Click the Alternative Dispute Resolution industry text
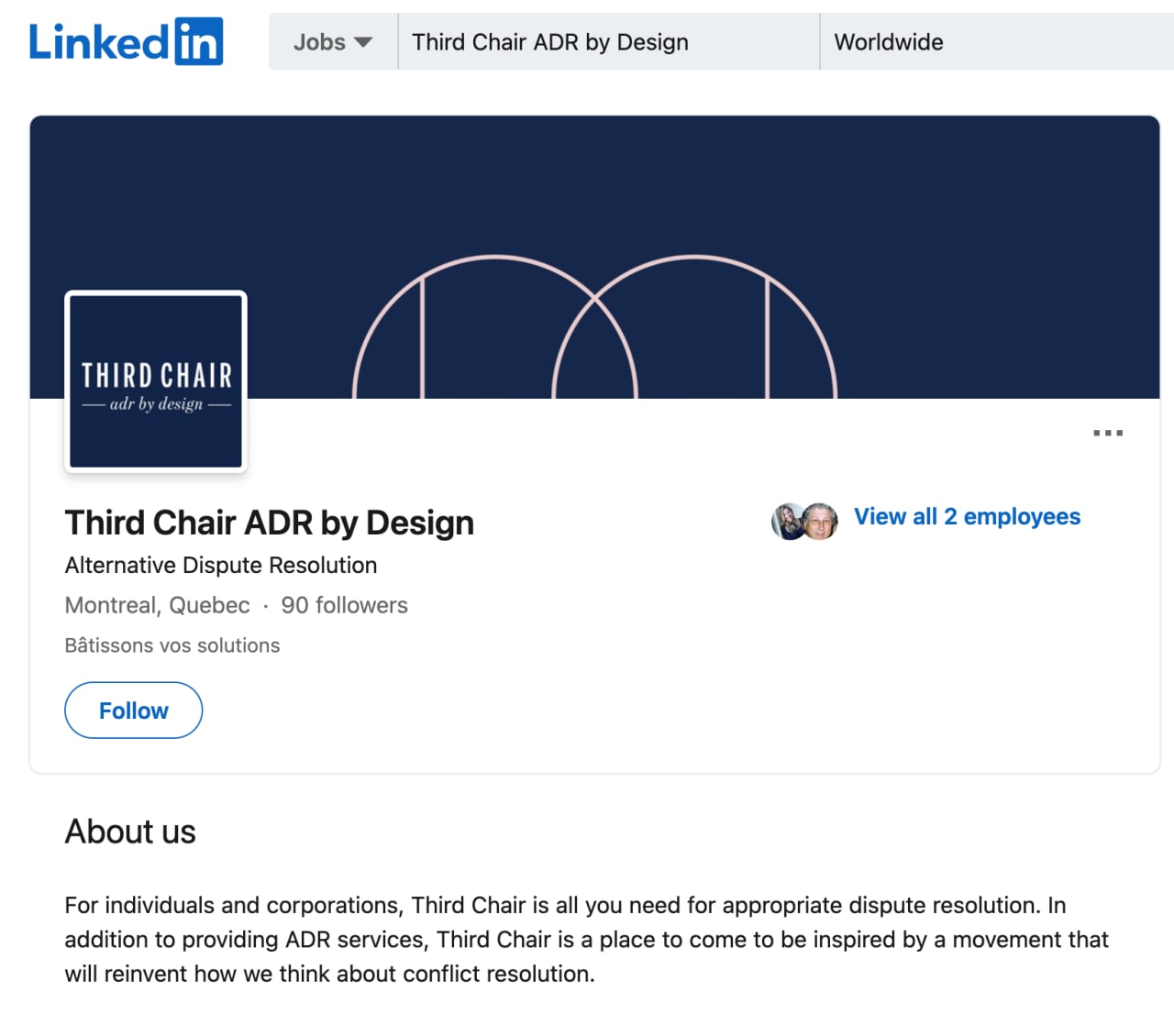 point(221,566)
